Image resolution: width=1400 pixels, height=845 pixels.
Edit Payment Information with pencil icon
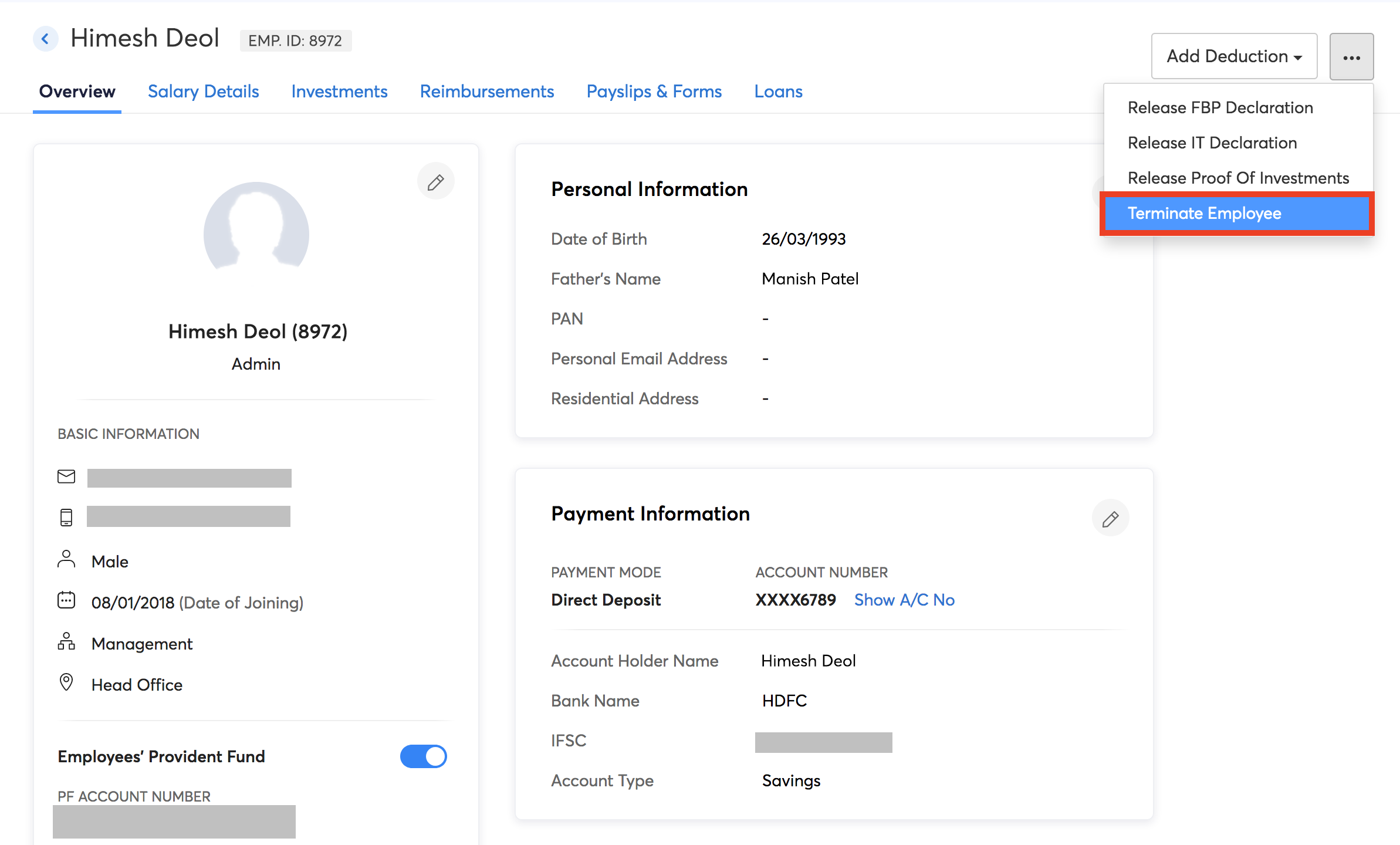tap(1110, 519)
